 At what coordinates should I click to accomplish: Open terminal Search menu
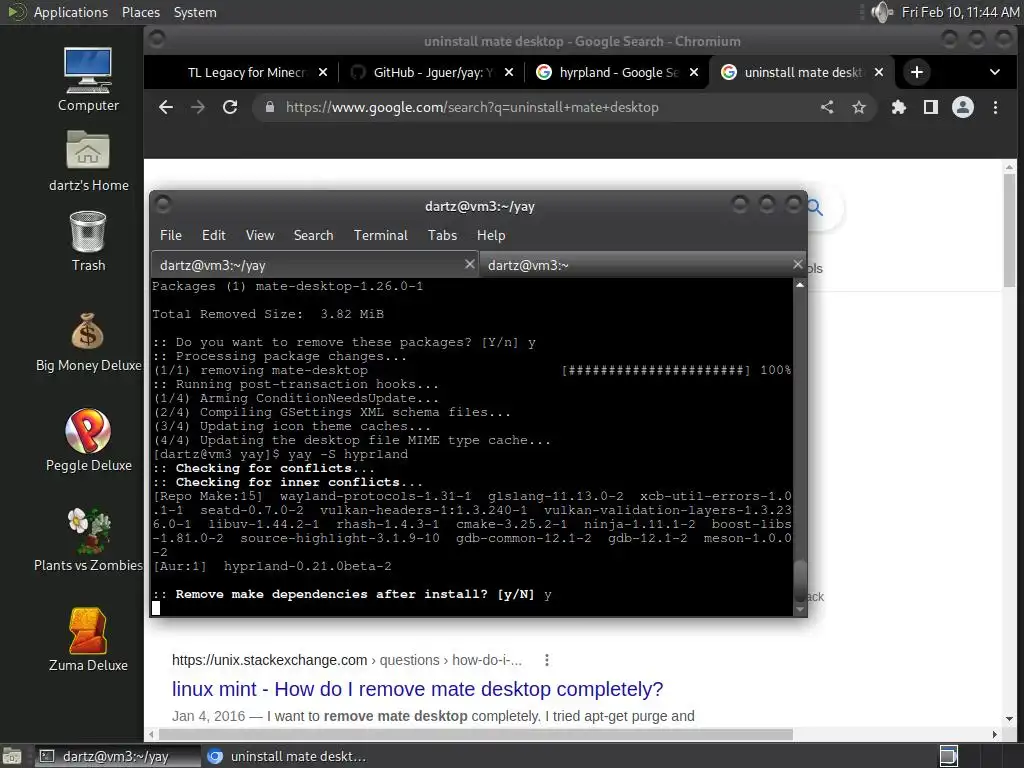pos(313,235)
